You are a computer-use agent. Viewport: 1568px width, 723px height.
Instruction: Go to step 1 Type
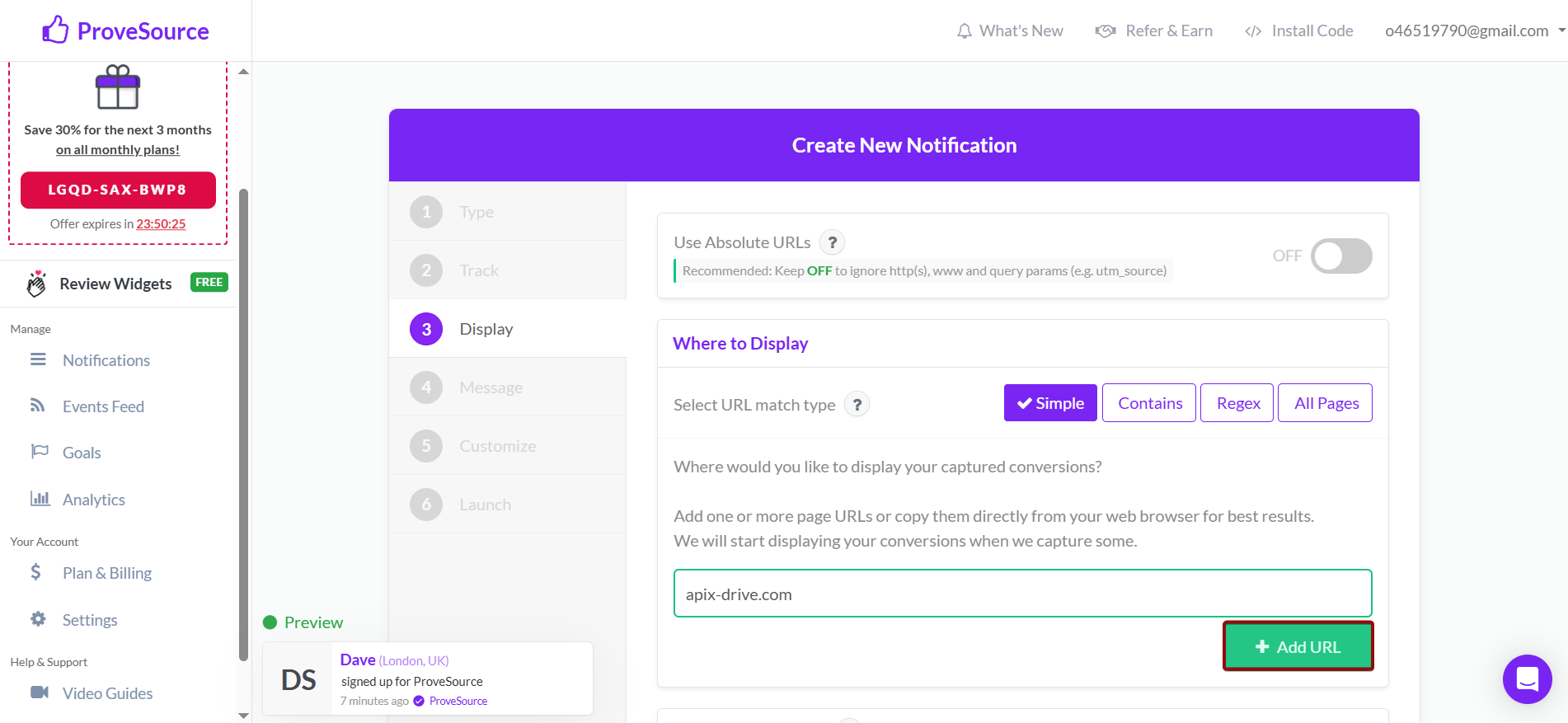pos(508,212)
